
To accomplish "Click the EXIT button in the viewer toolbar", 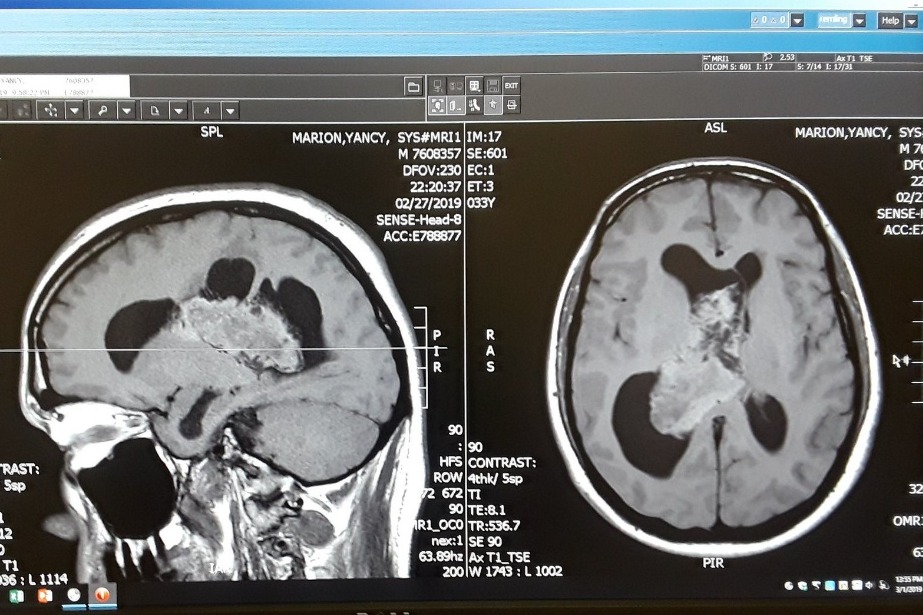I will pyautogui.click(x=511, y=86).
